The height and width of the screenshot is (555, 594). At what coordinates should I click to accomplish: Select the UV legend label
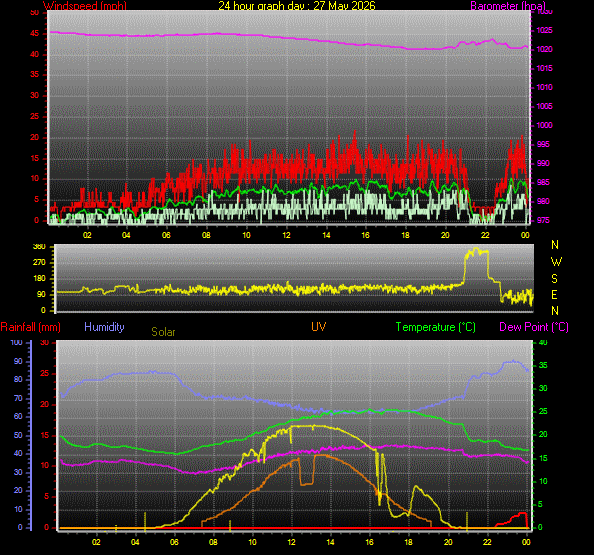[319, 327]
